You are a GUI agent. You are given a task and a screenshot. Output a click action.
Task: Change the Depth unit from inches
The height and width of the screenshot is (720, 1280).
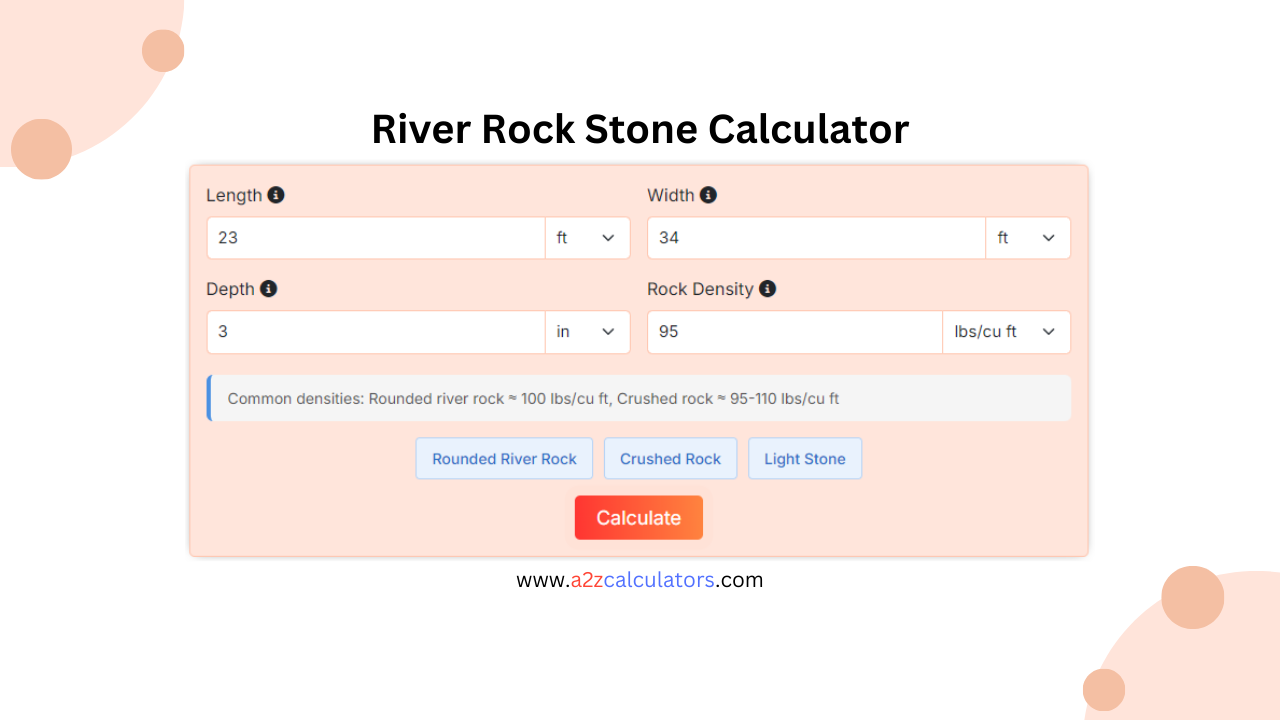[x=587, y=331]
